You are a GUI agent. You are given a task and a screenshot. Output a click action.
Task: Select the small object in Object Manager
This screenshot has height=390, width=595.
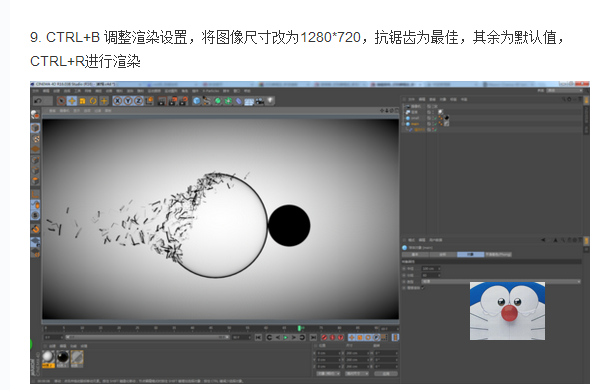[x=415, y=118]
